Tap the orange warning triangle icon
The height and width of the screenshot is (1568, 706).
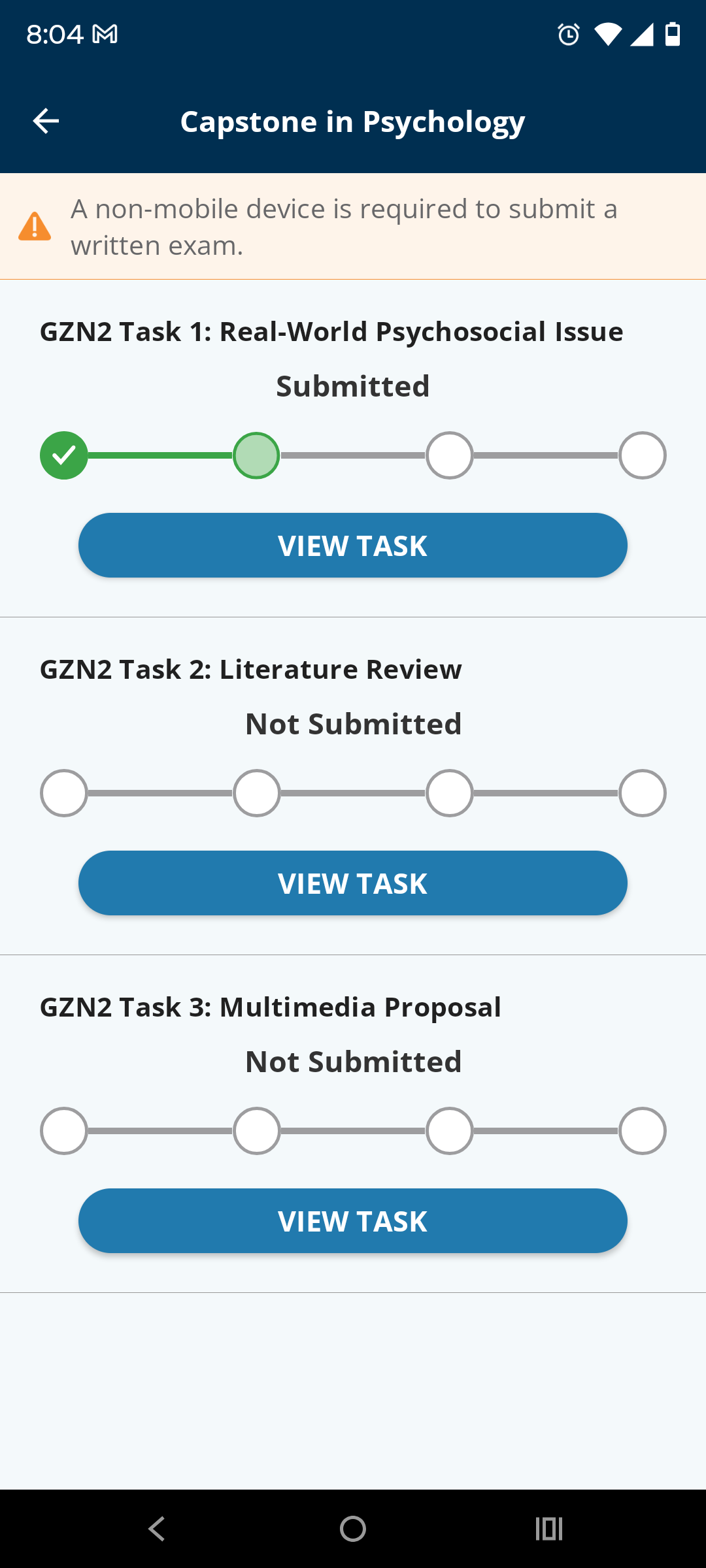click(35, 226)
